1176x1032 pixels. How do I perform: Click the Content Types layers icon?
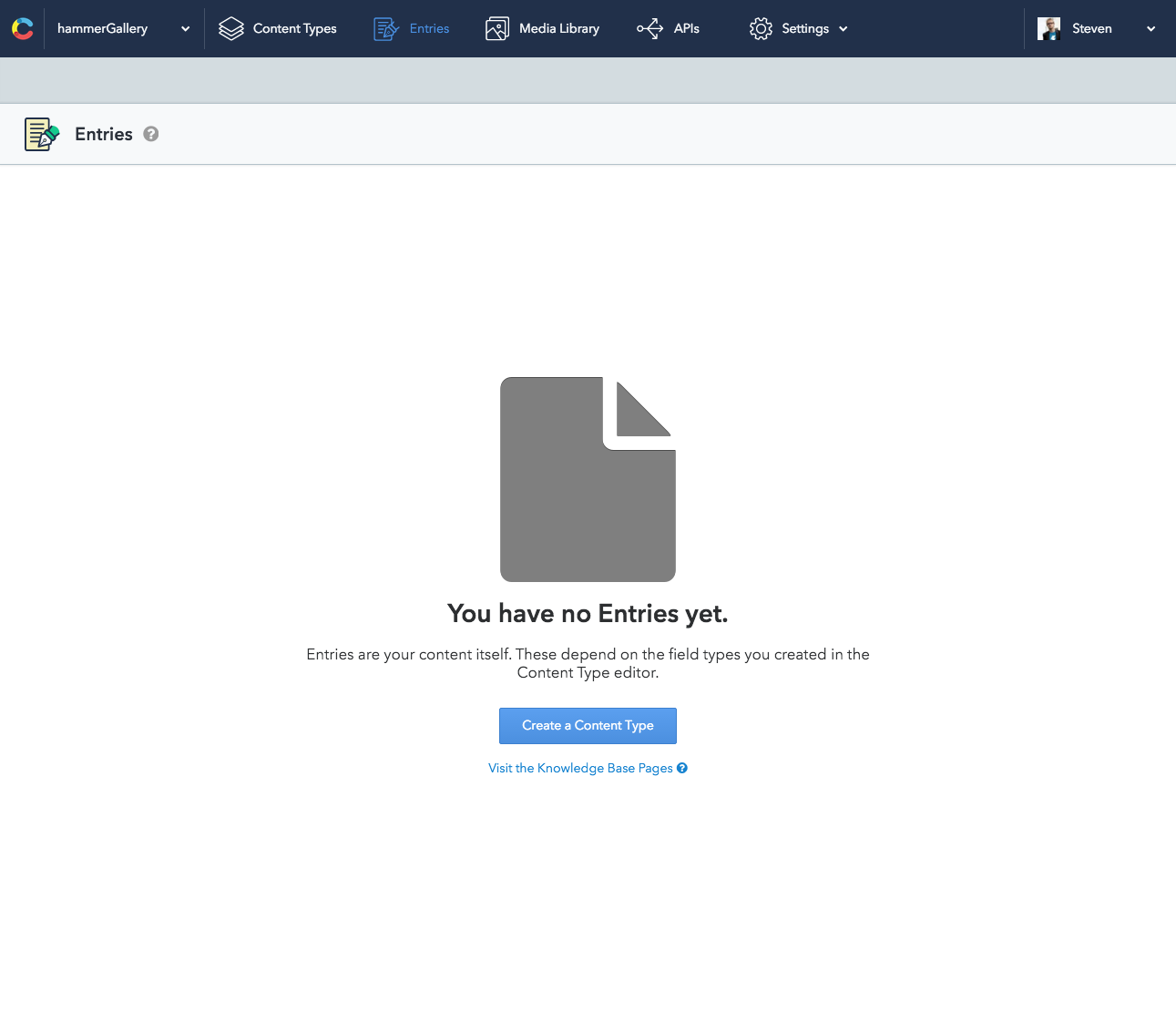(231, 29)
